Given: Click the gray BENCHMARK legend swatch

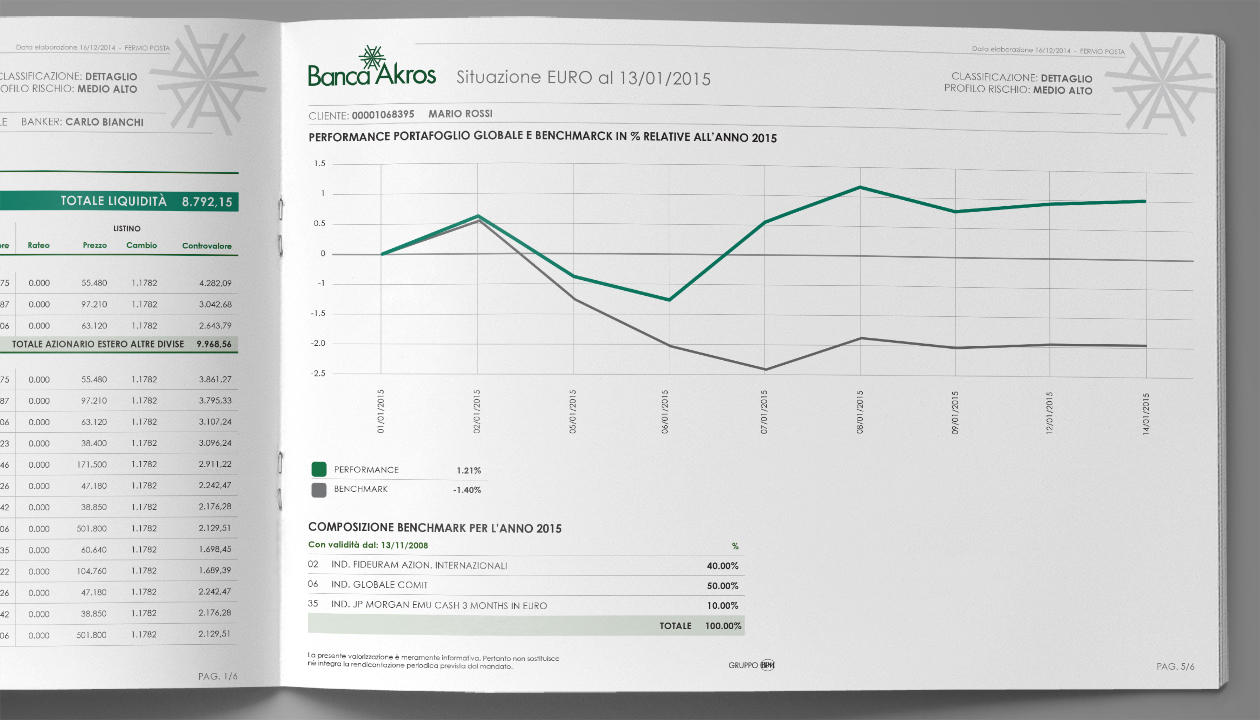Looking at the screenshot, I should tap(319, 490).
